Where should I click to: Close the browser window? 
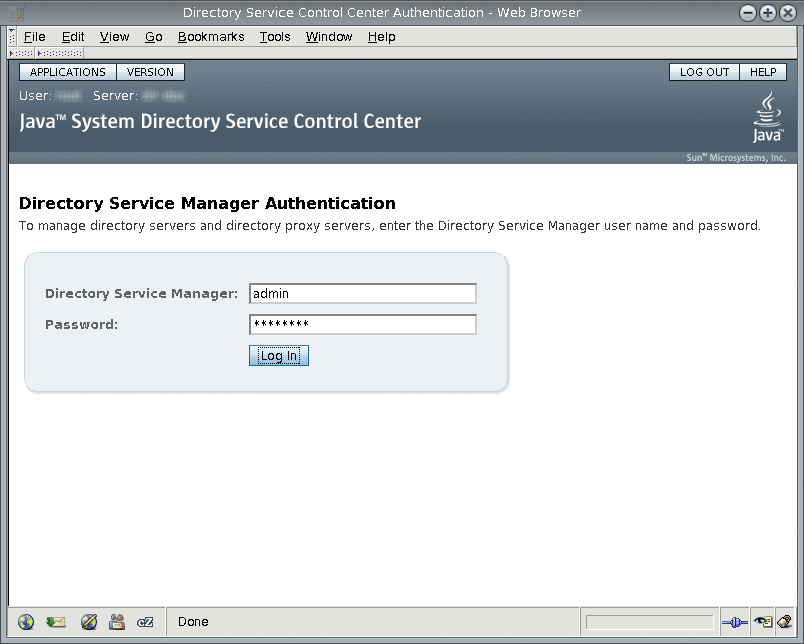[x=788, y=13]
